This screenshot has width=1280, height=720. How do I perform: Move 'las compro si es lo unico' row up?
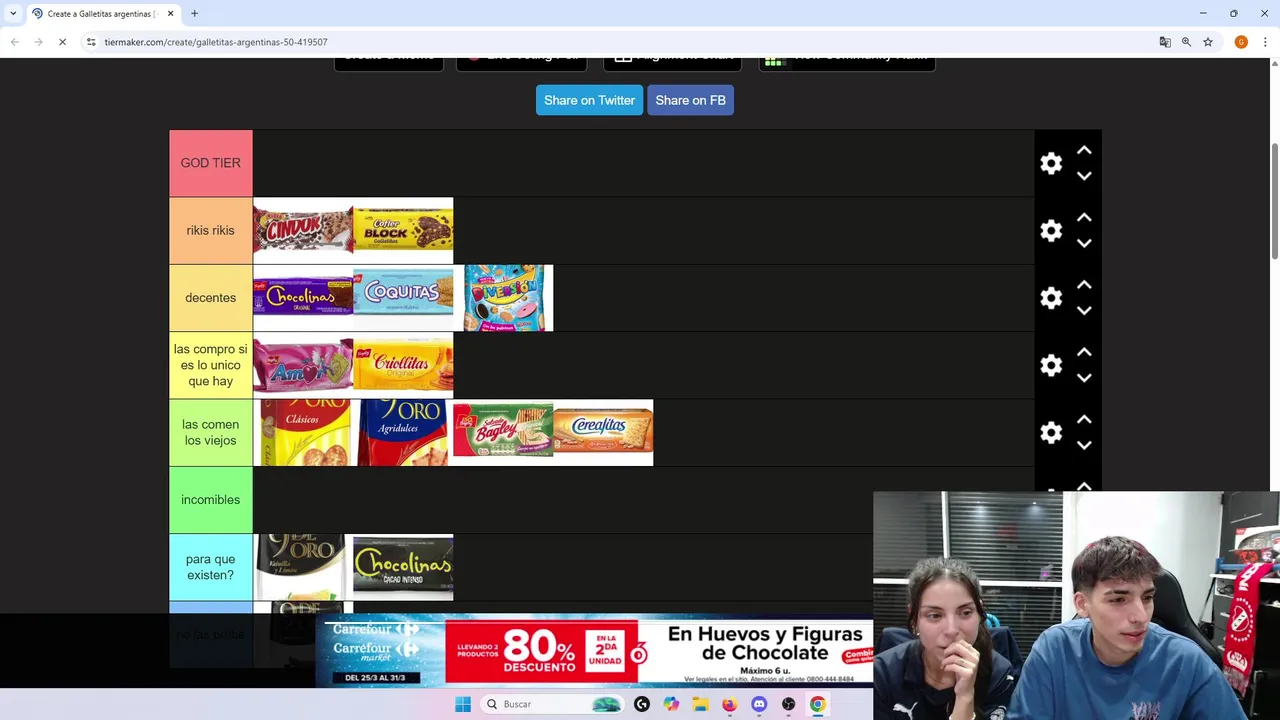(x=1084, y=352)
